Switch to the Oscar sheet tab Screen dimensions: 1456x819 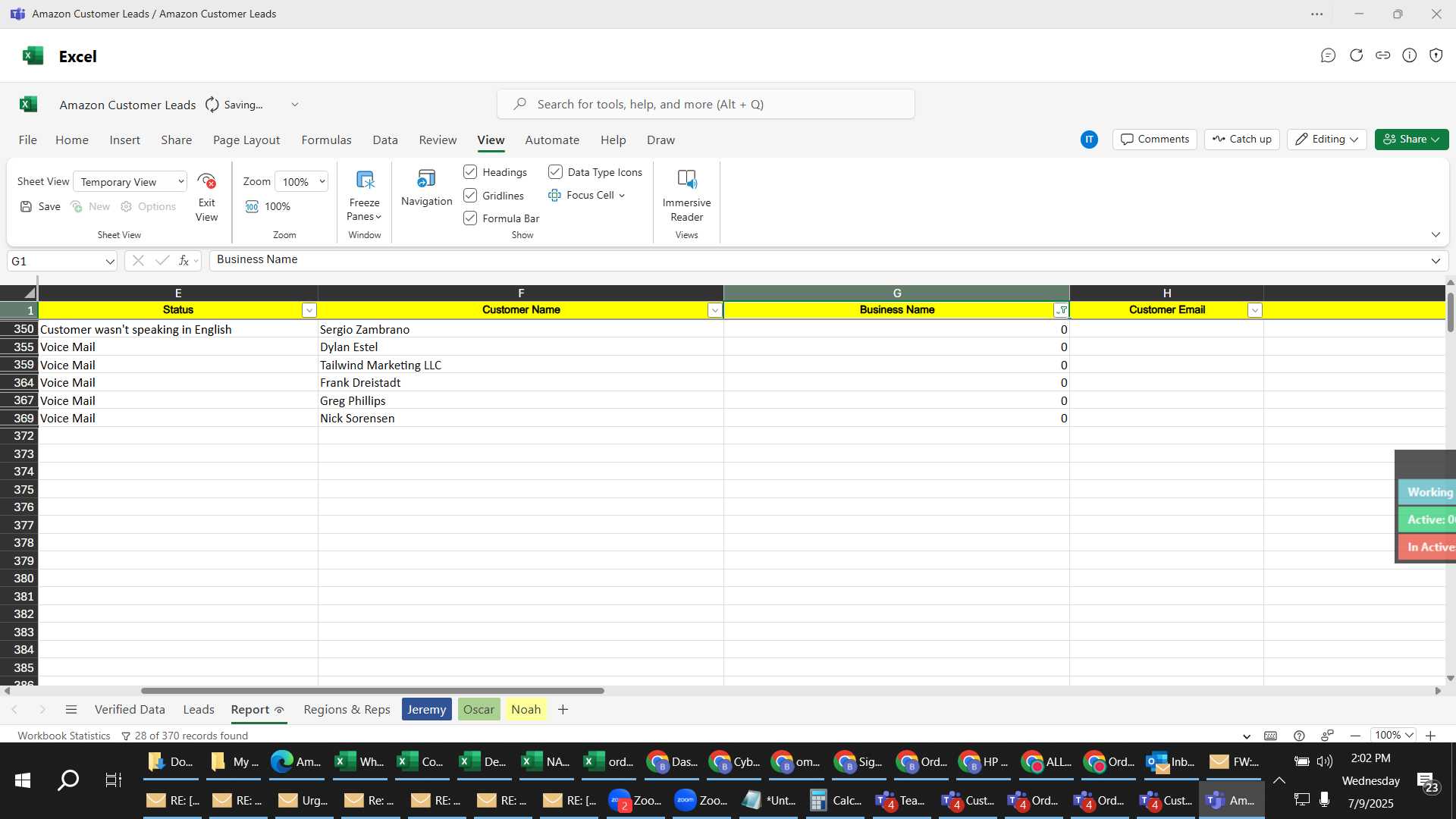479,710
